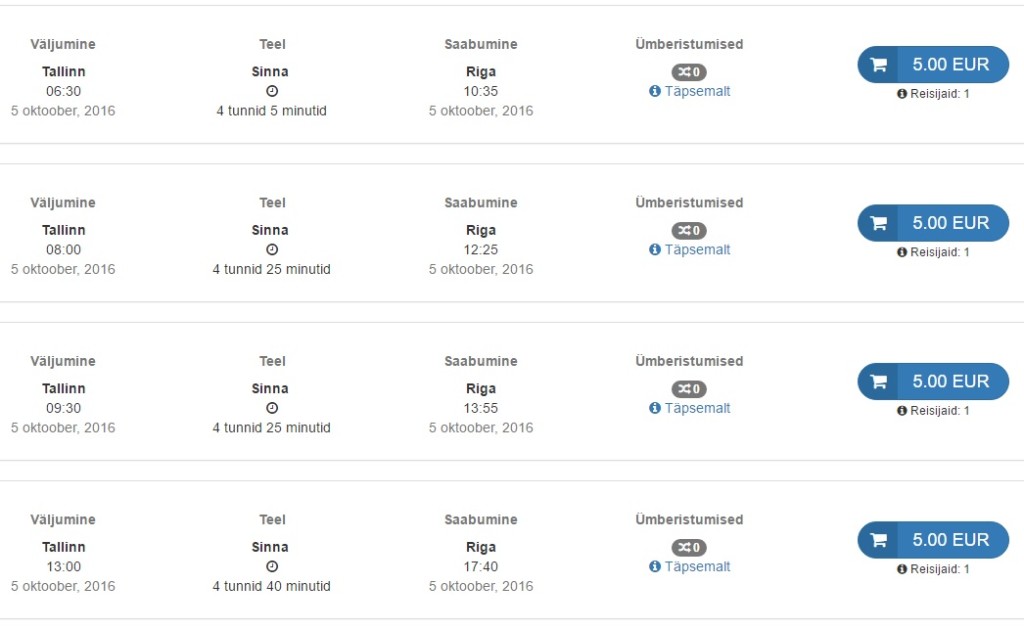Click clock icon for 4 tunnid 40 minutid
Image resolution: width=1024 pixels, height=629 pixels.
point(272,566)
